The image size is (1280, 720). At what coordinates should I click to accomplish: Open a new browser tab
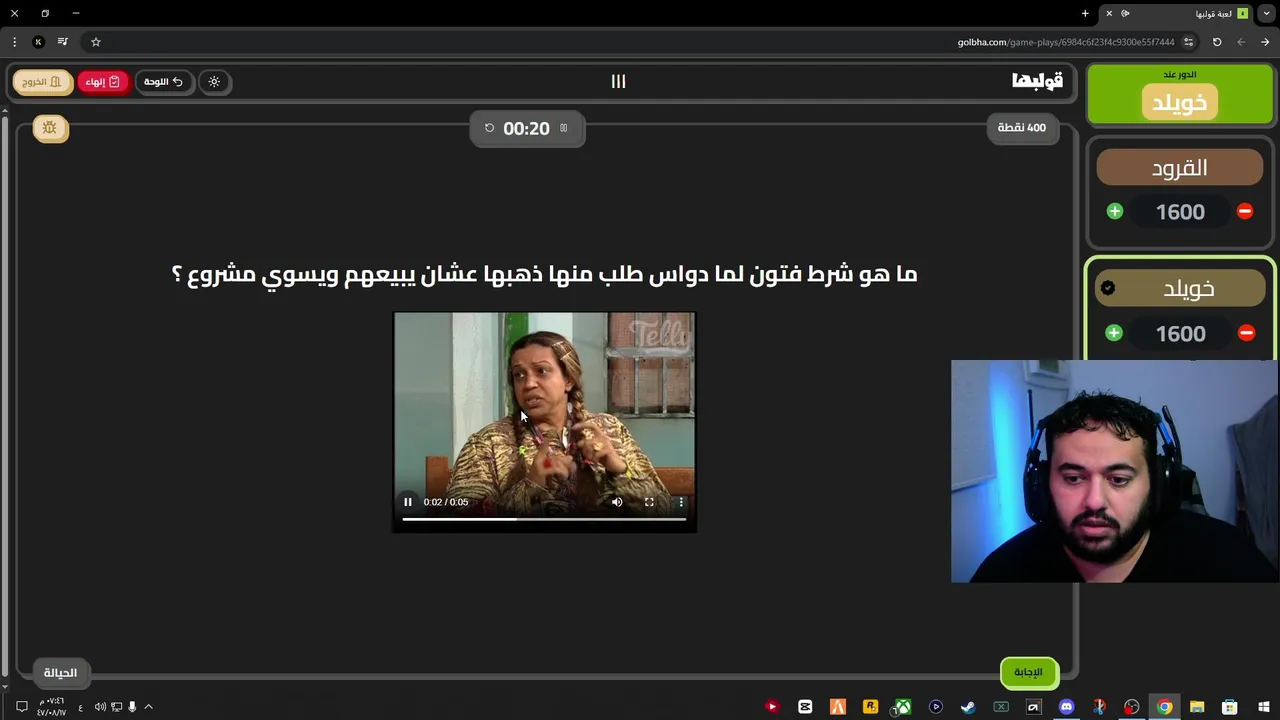click(x=1085, y=13)
